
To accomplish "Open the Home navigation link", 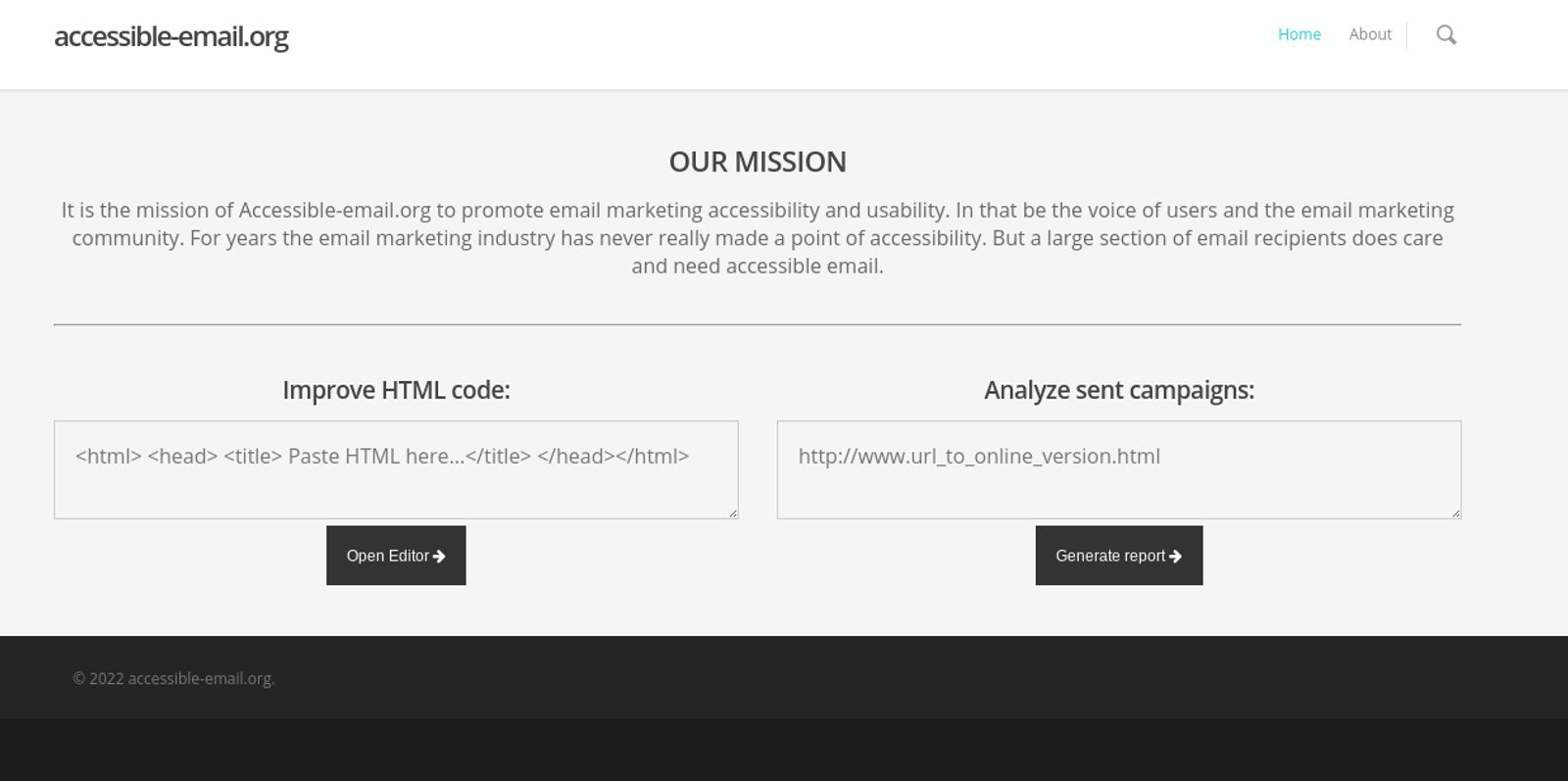I will [1299, 34].
